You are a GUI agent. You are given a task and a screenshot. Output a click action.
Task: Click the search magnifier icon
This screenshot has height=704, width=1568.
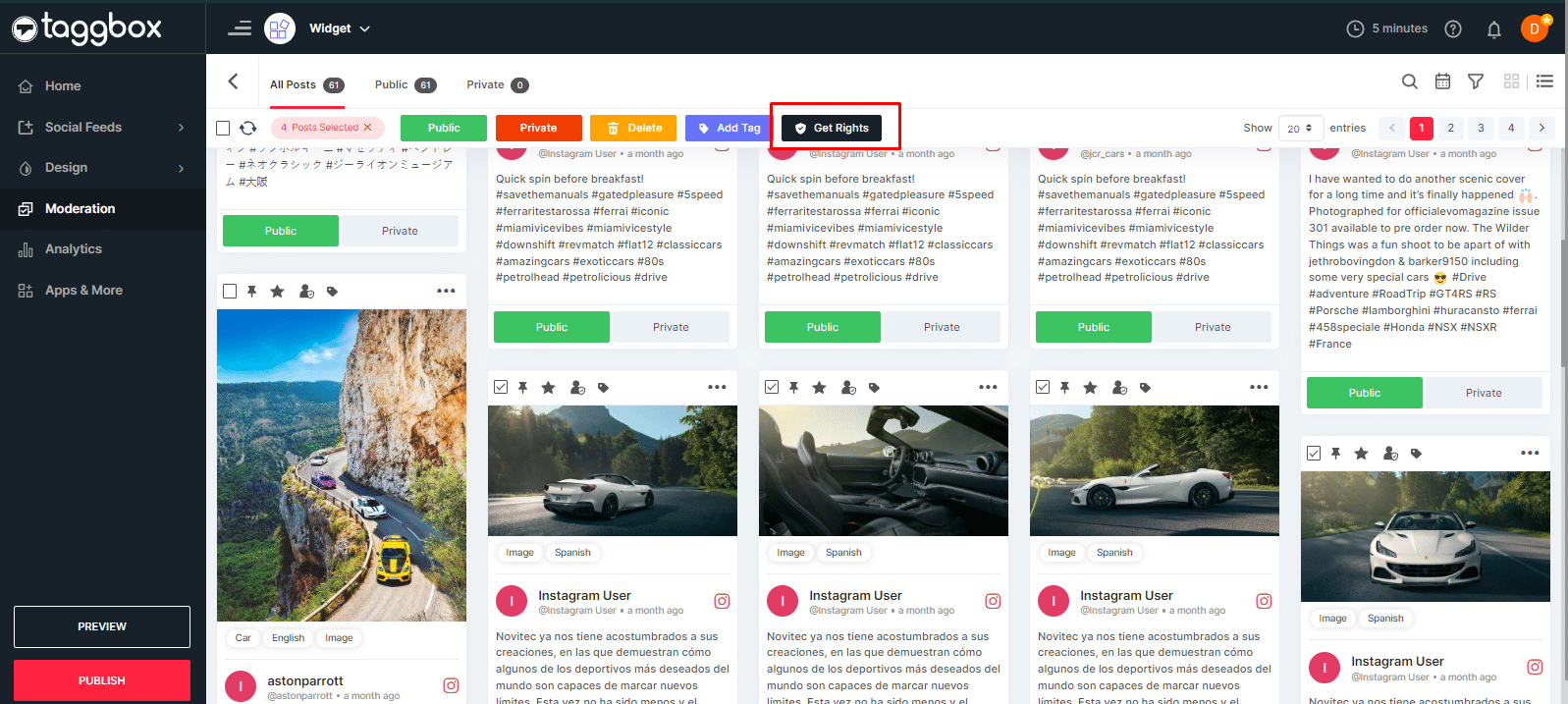pyautogui.click(x=1409, y=81)
